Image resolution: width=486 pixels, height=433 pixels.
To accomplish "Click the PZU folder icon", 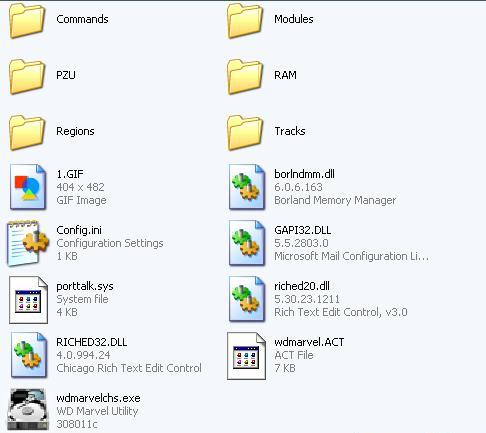I will click(x=27, y=77).
